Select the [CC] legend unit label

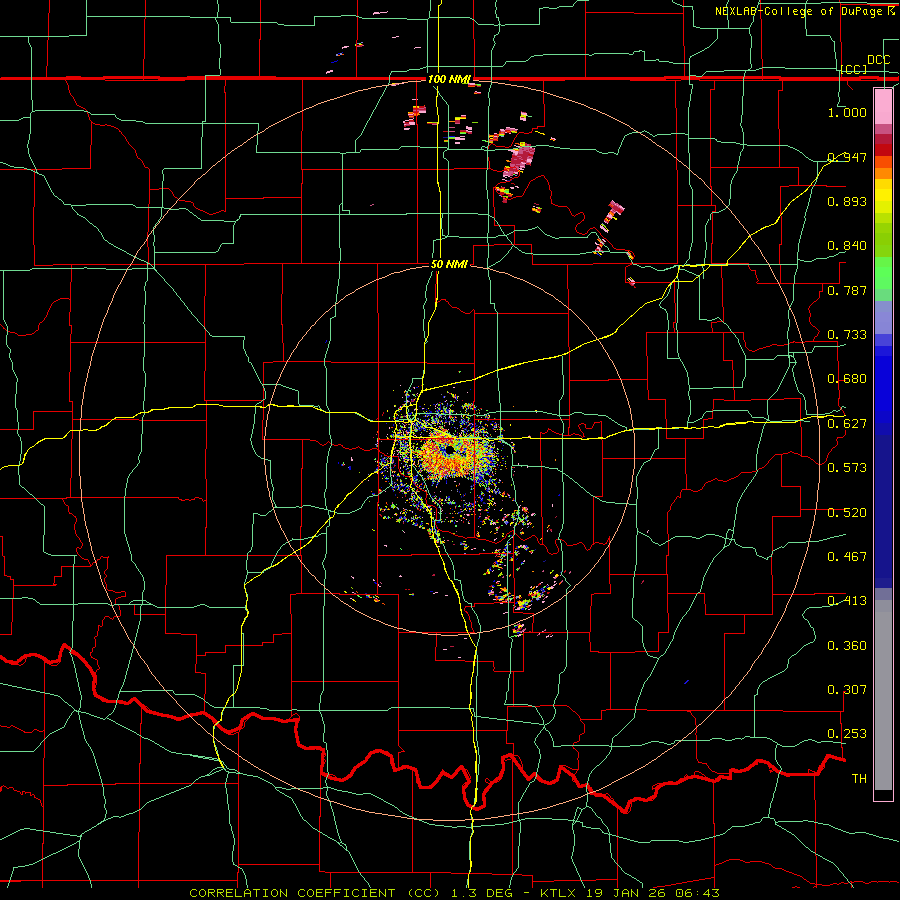click(x=854, y=69)
